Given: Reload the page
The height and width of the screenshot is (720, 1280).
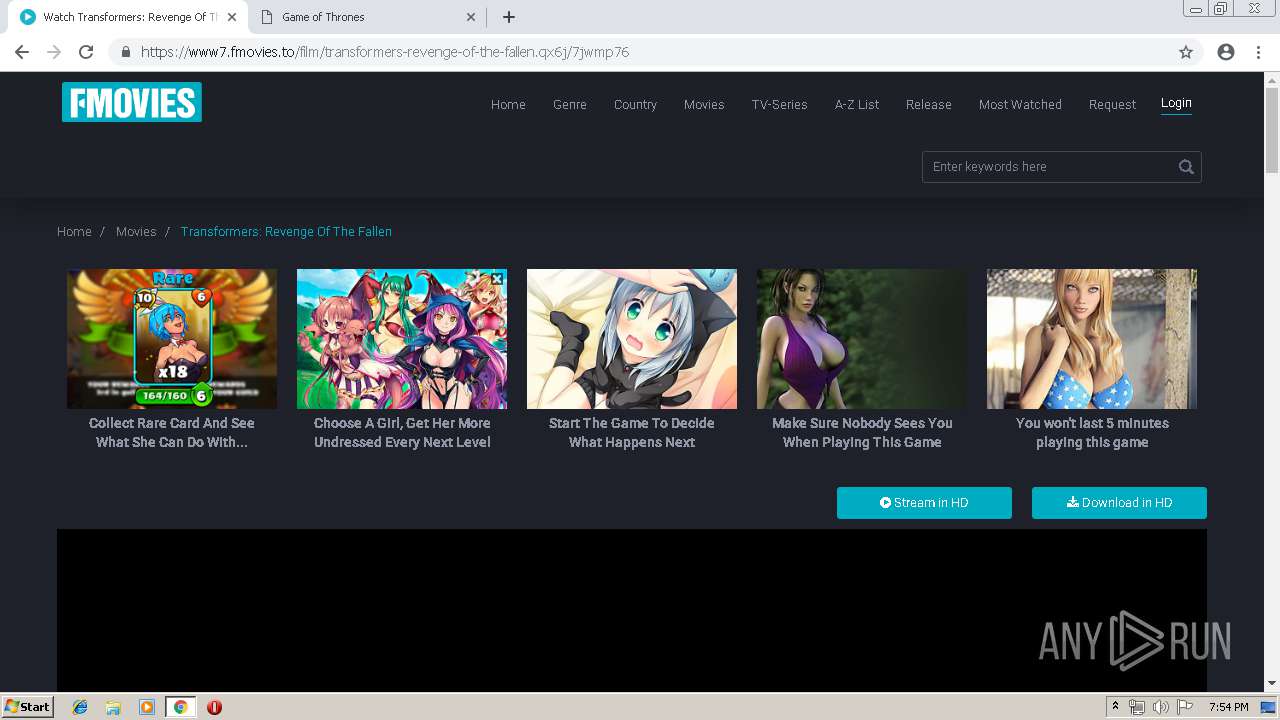Looking at the screenshot, I should tap(86, 52).
